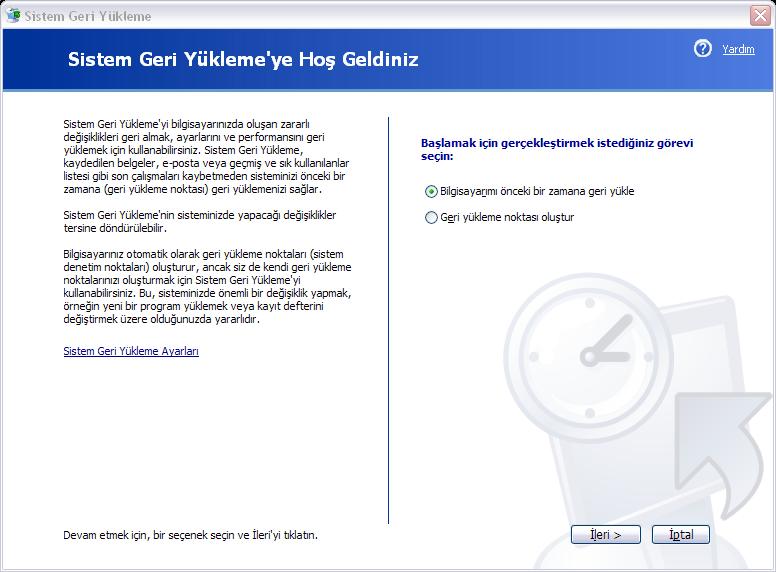Click paragraph starting 'Sistem Geri Yükleme'yi bilgisayarınızda'
This screenshot has width=776, height=572.
coord(206,156)
